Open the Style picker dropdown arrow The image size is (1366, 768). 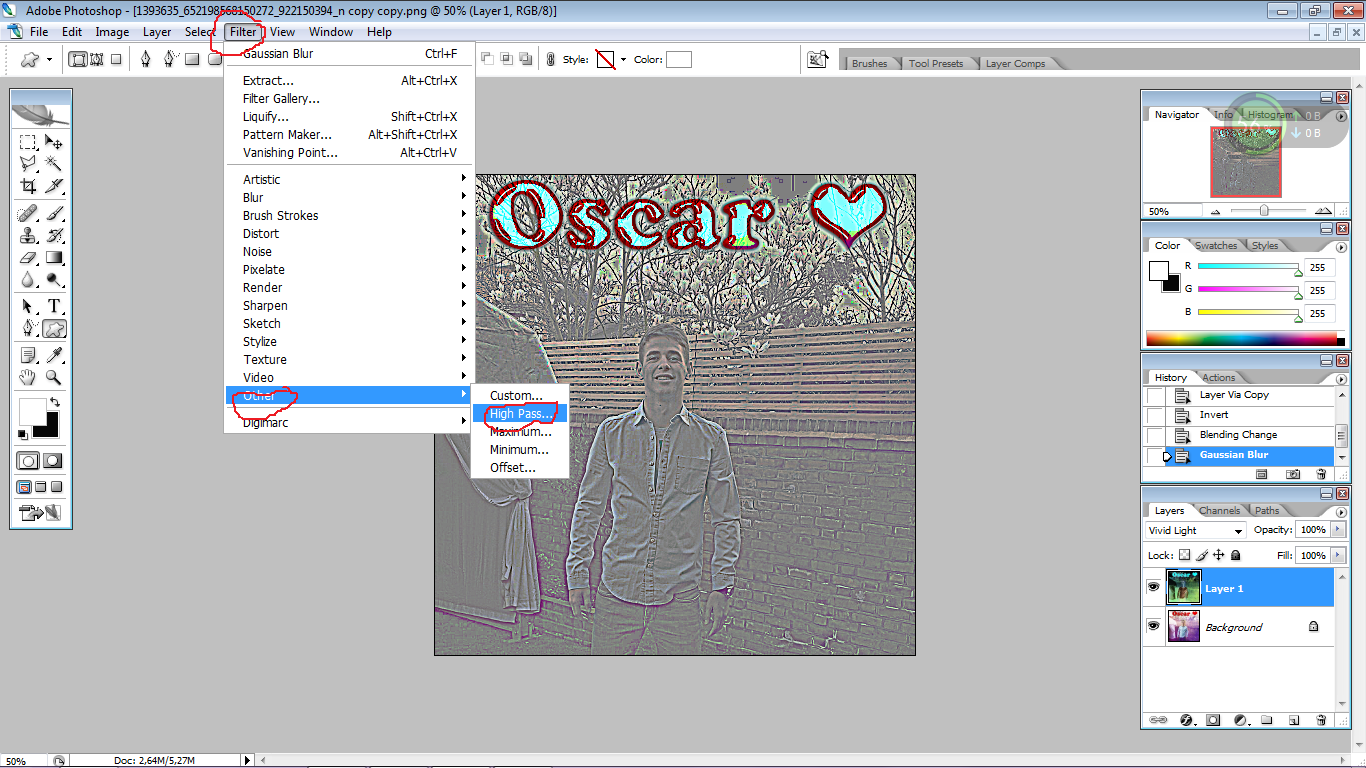click(623, 60)
